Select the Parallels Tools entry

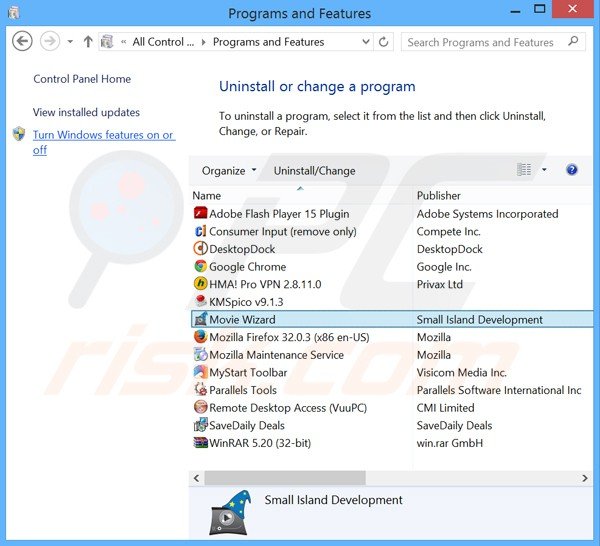(243, 390)
